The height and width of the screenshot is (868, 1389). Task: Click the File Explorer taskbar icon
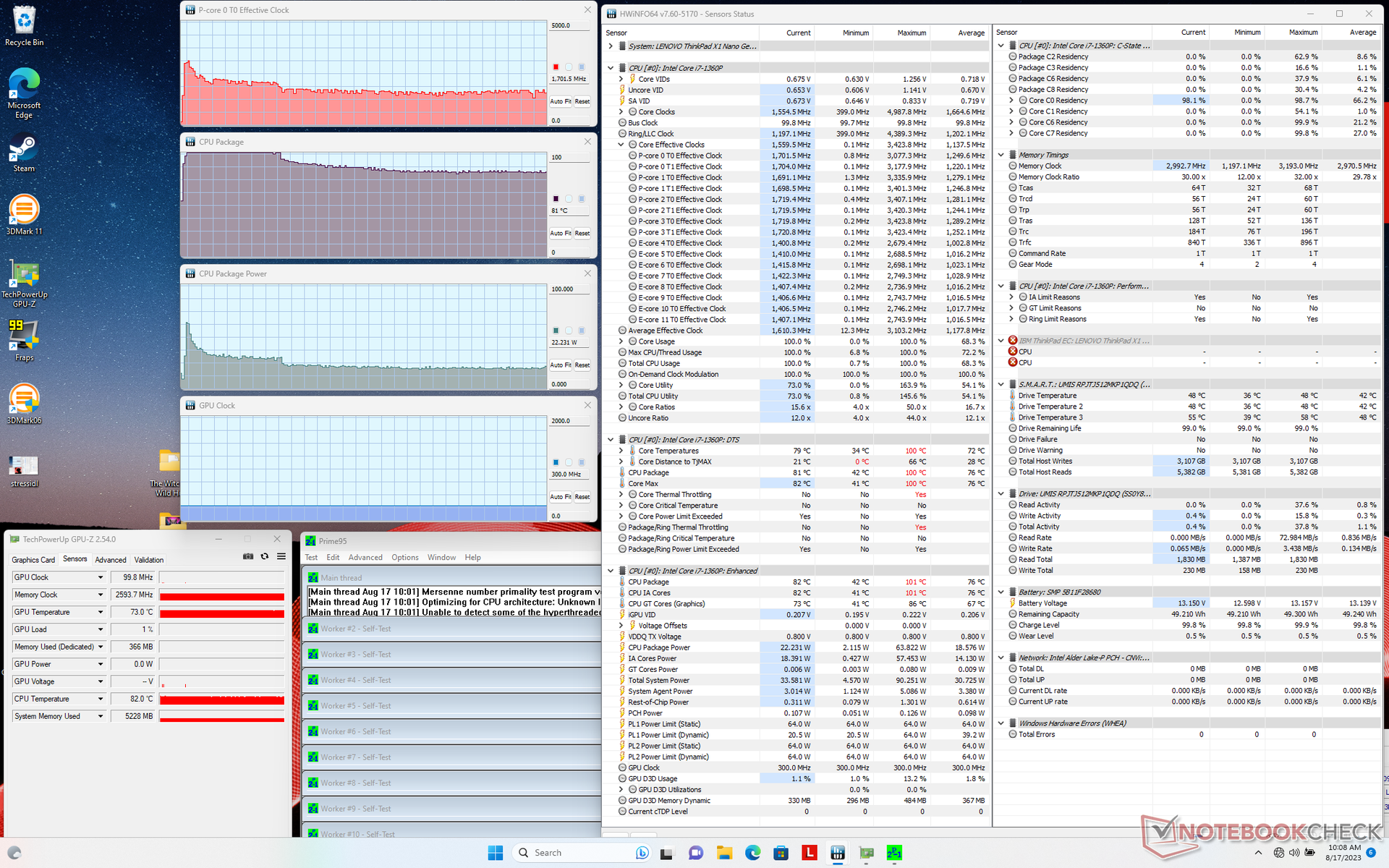[x=724, y=853]
